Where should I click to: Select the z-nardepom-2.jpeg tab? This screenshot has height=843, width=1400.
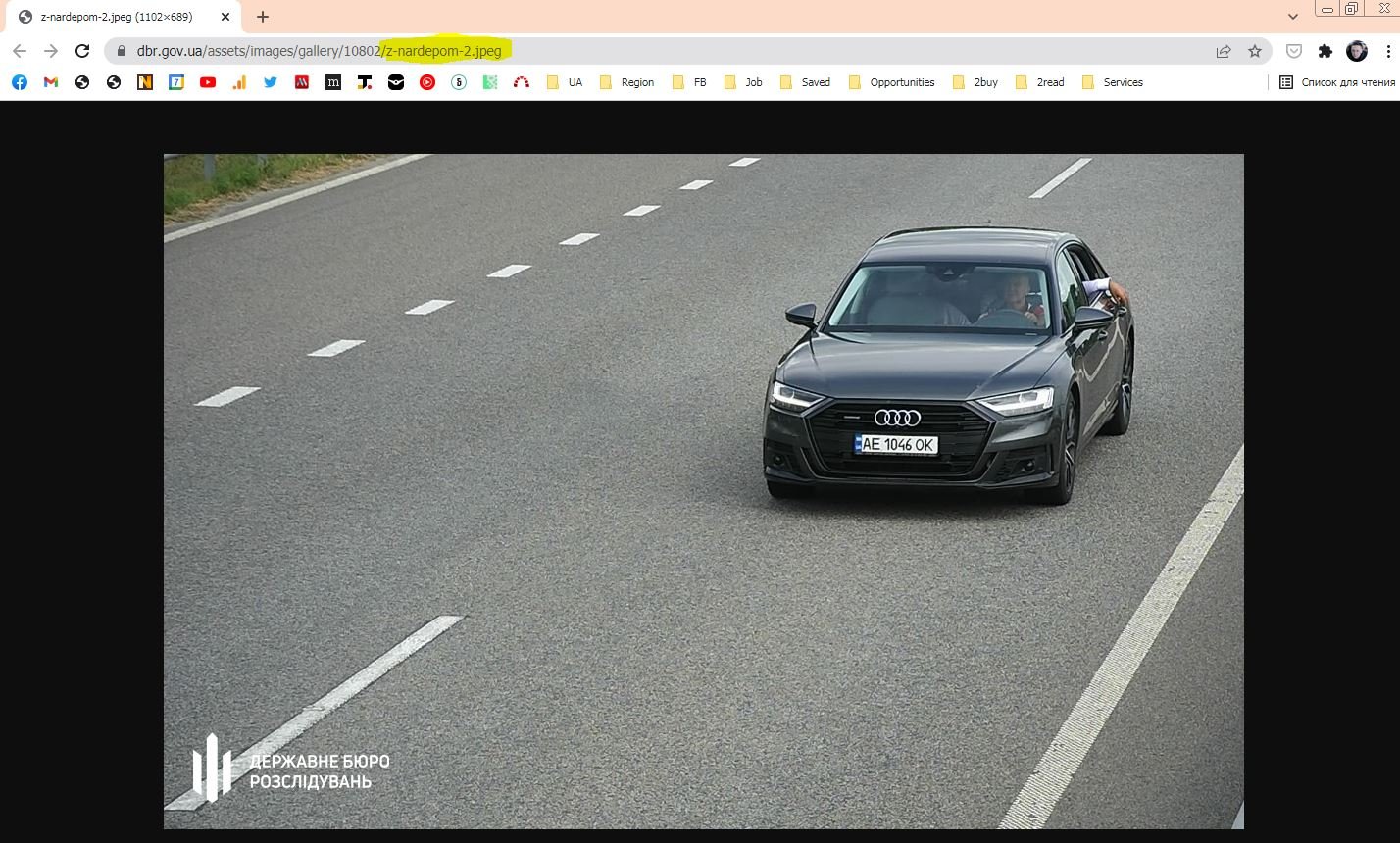116,17
